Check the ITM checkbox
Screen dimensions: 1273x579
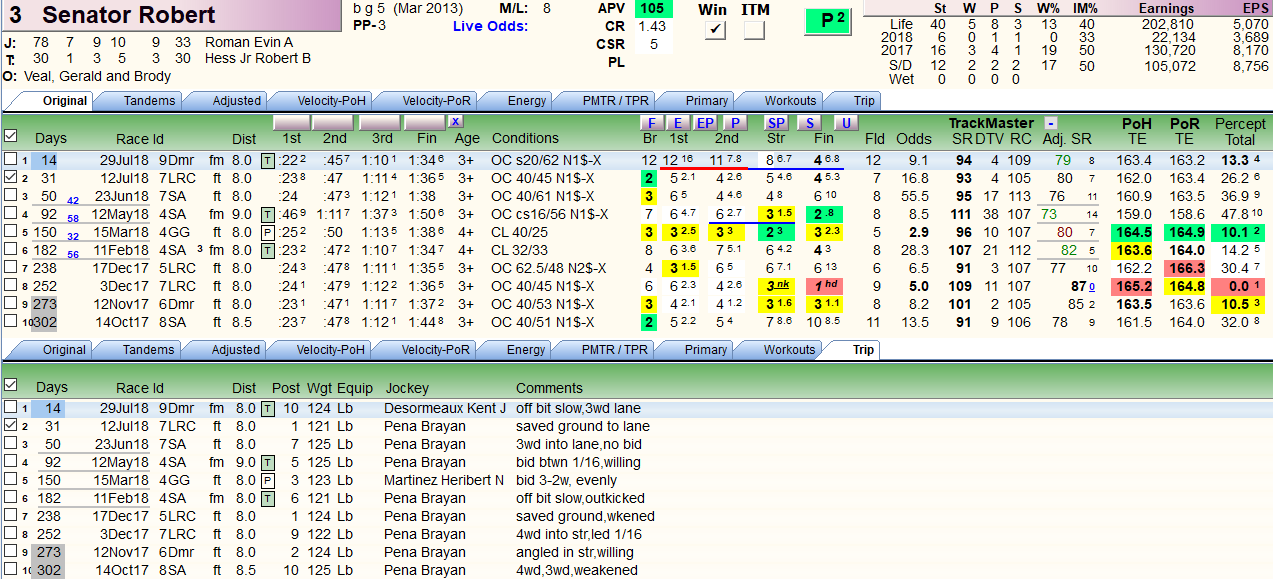(754, 30)
